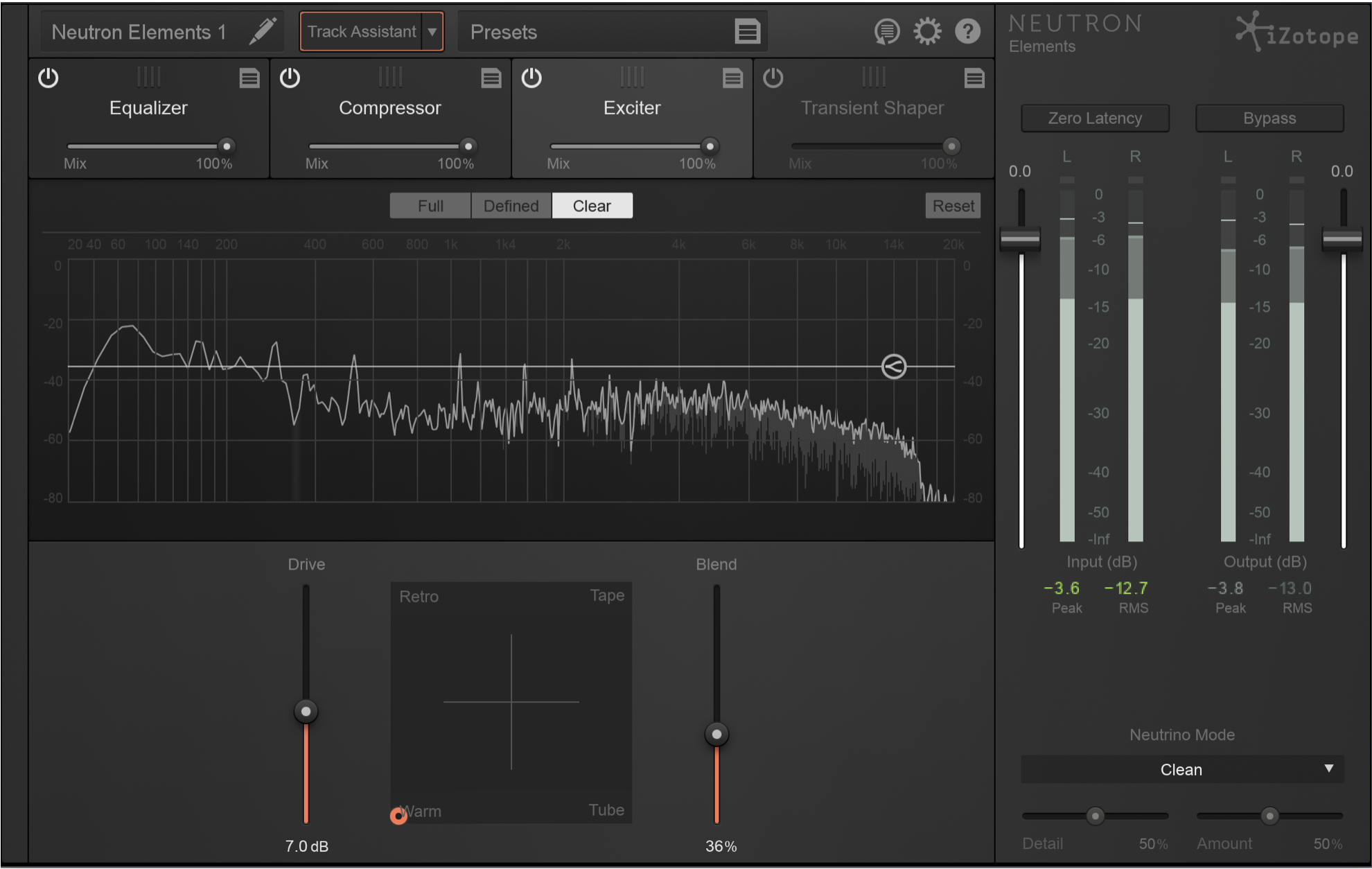The width and height of the screenshot is (1372, 869).
Task: Grab the Exciter module reorder handle
Action: 632,77
